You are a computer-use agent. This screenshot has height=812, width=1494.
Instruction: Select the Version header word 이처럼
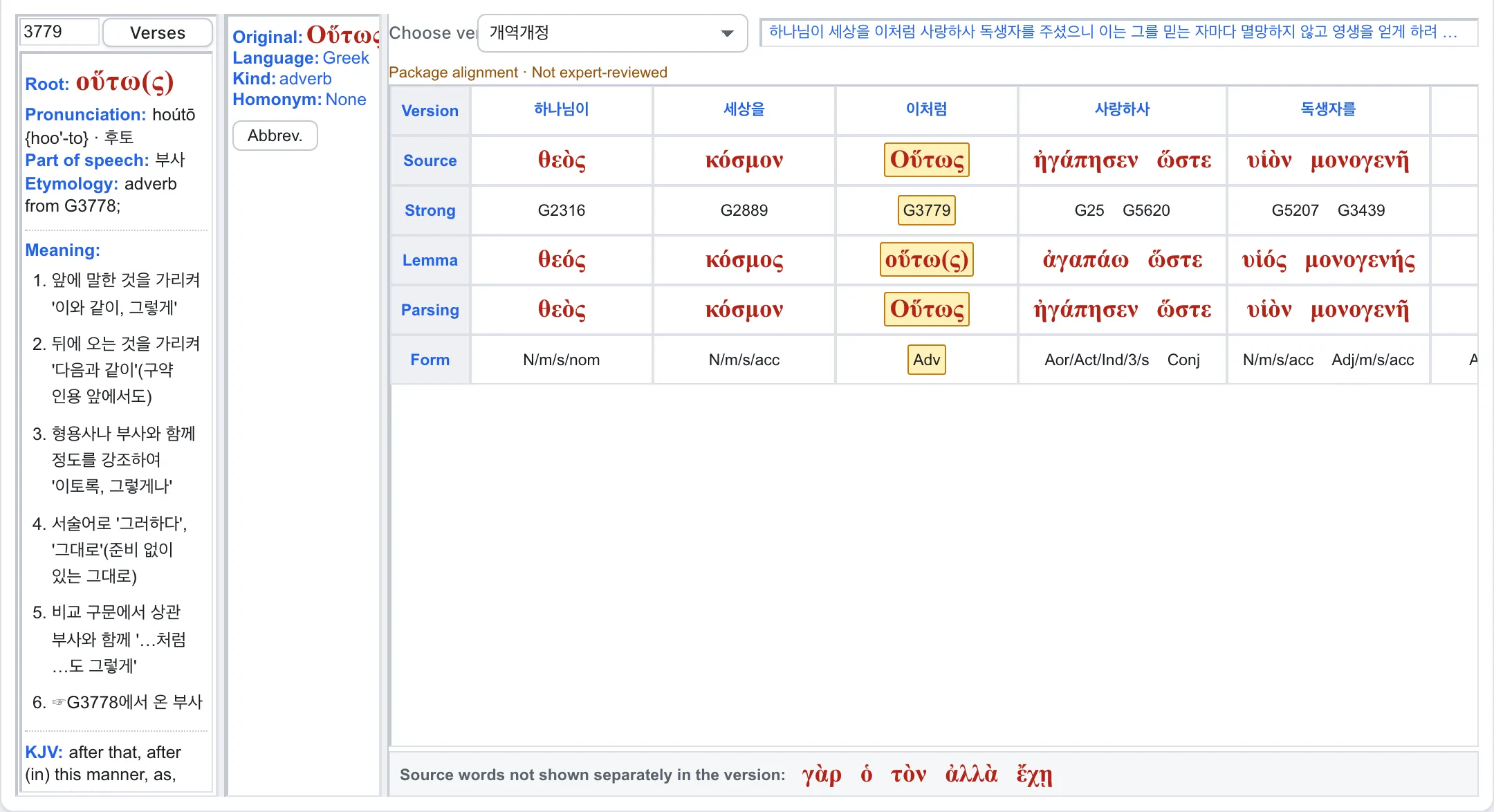927,109
